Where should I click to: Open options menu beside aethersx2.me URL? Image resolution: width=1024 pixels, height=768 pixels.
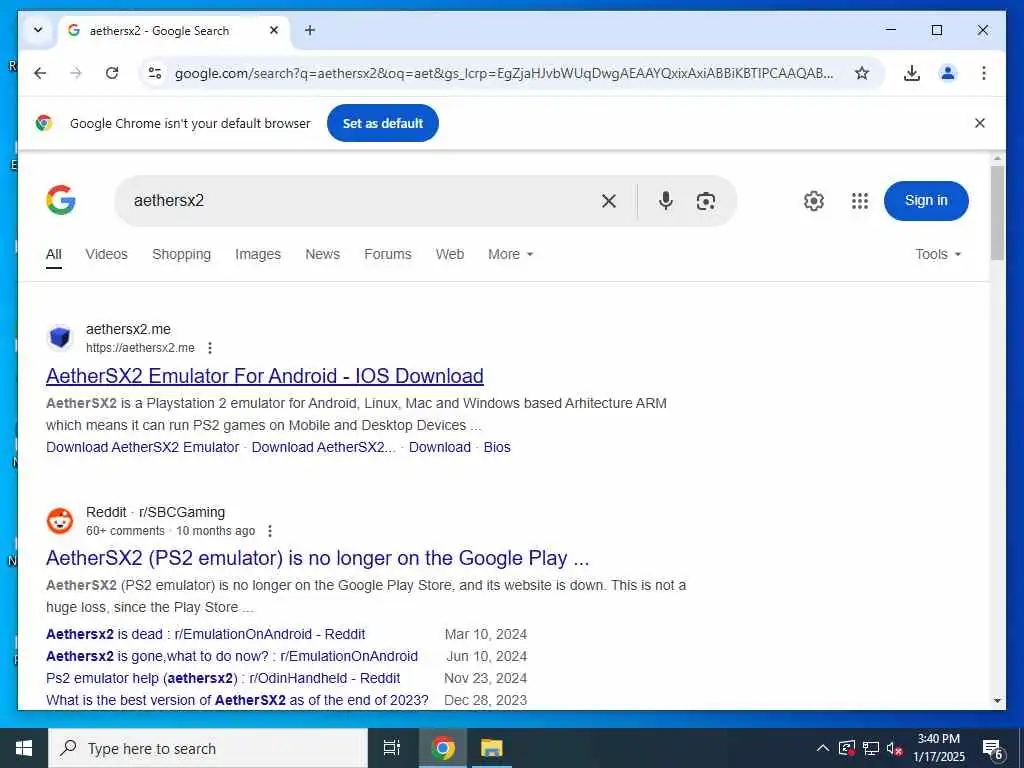(x=210, y=348)
